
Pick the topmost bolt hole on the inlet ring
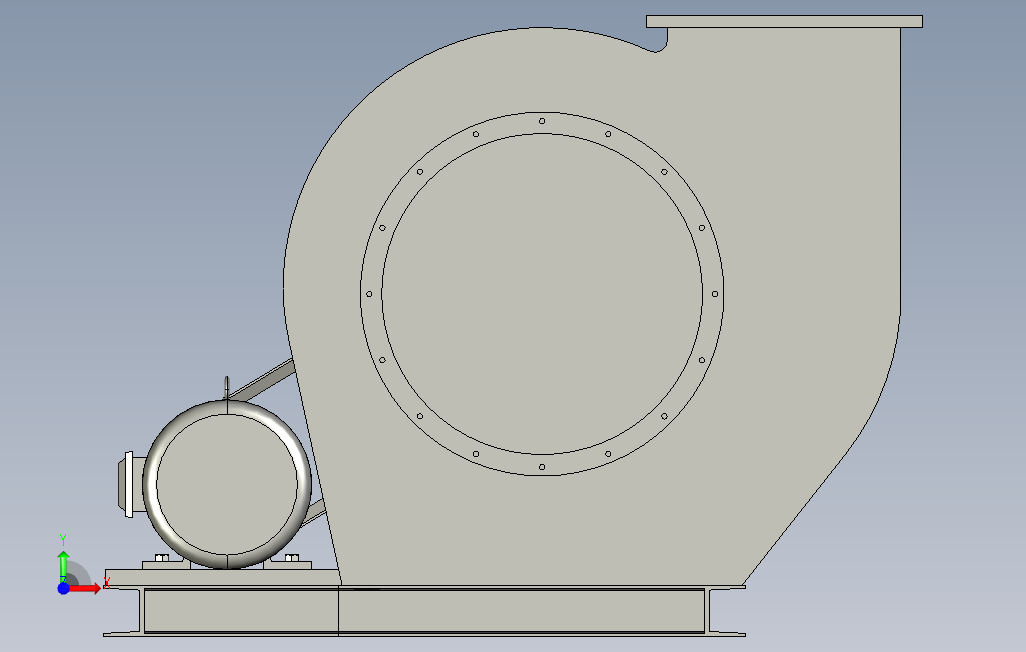[542, 121]
